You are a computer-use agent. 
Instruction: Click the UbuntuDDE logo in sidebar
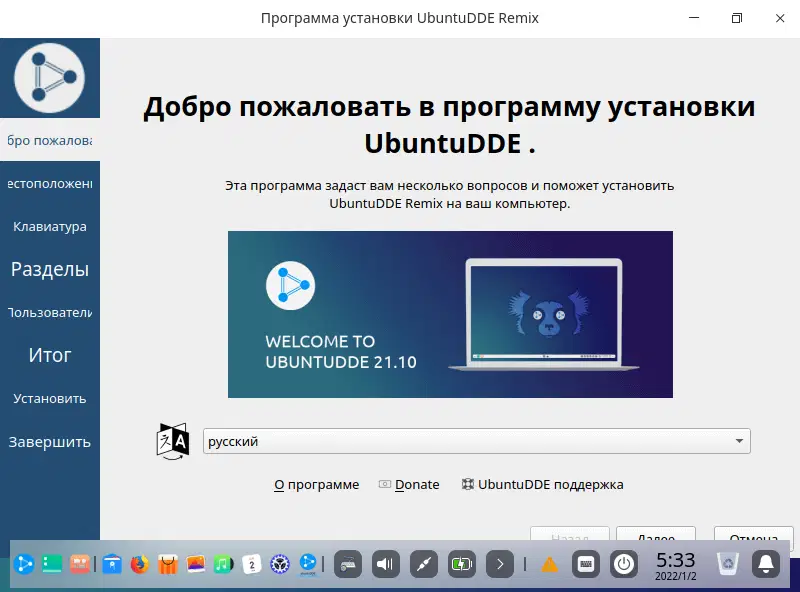click(49, 78)
